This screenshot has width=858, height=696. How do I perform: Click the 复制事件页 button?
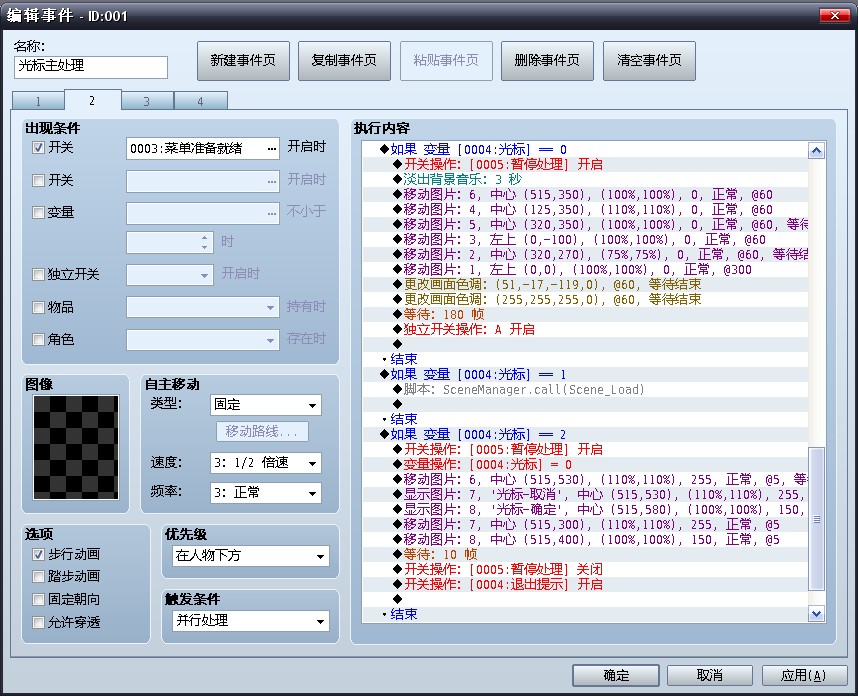click(344, 61)
